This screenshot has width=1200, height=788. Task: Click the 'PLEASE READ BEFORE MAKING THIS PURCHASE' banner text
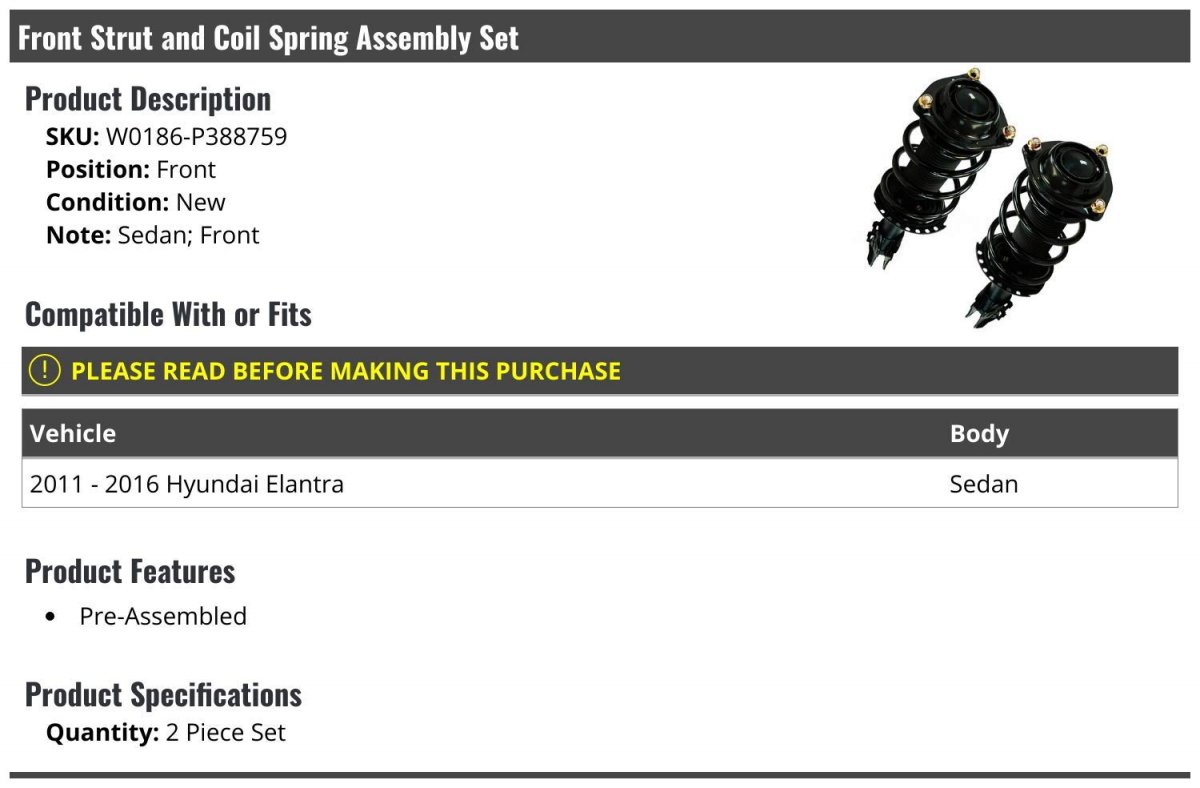346,371
